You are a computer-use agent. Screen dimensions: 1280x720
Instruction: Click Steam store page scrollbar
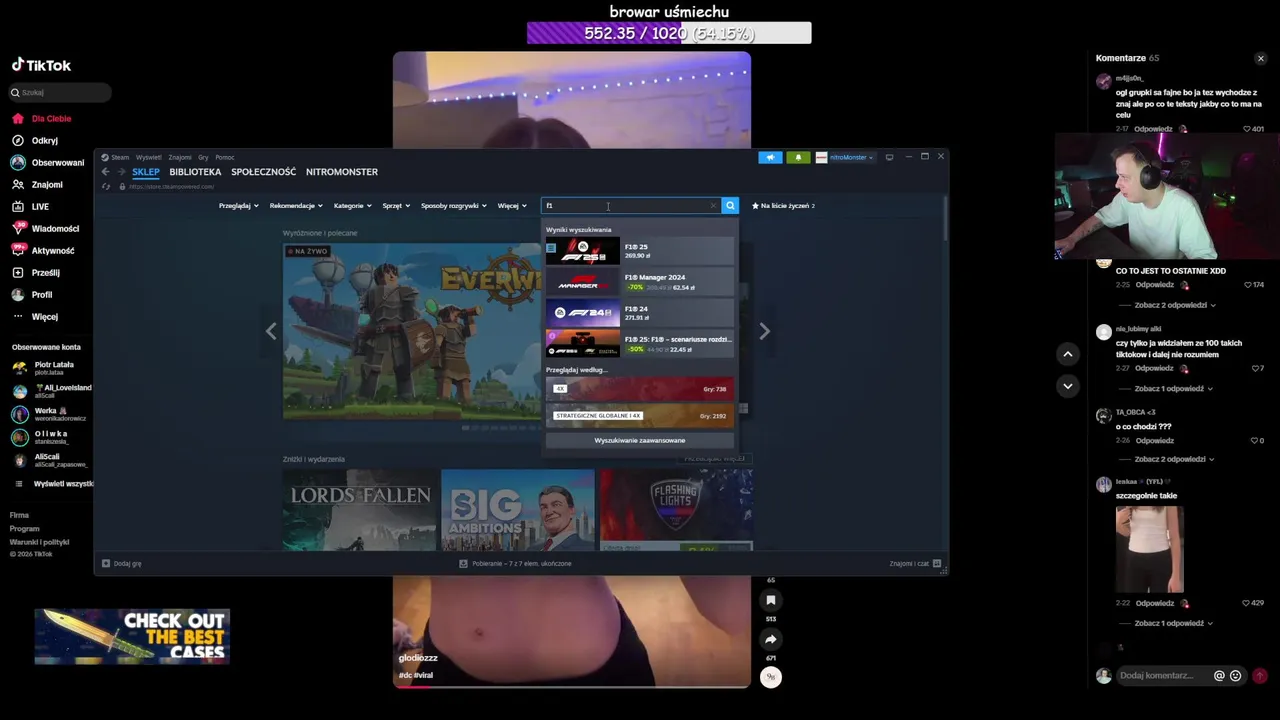(945, 218)
